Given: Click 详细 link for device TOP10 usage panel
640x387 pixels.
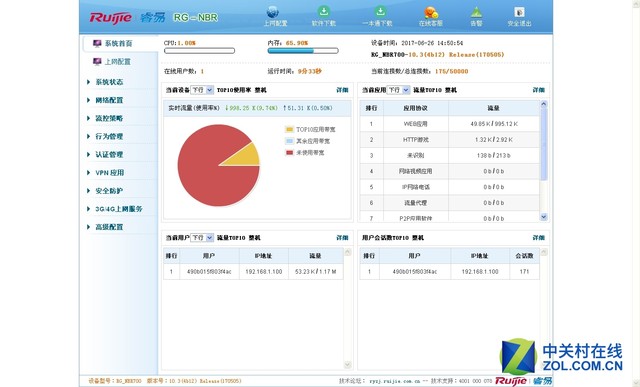Looking at the screenshot, I should 342,90.
